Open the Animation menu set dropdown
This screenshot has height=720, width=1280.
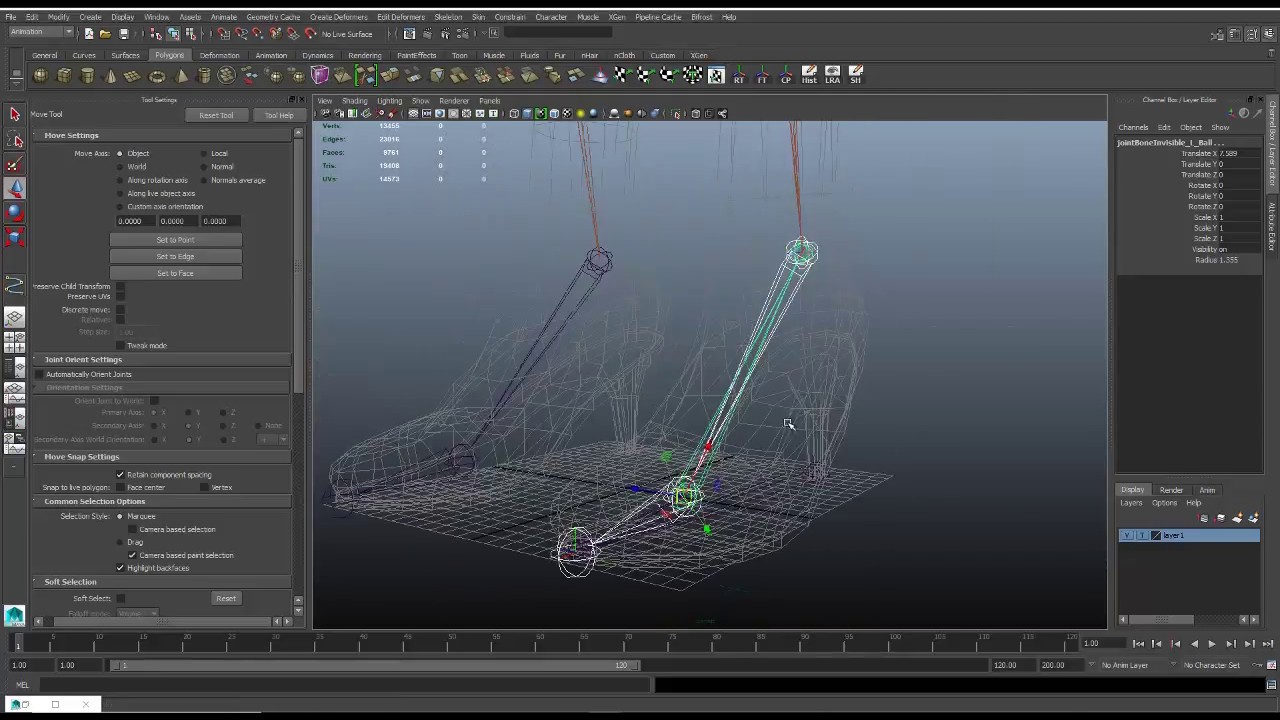[40, 32]
